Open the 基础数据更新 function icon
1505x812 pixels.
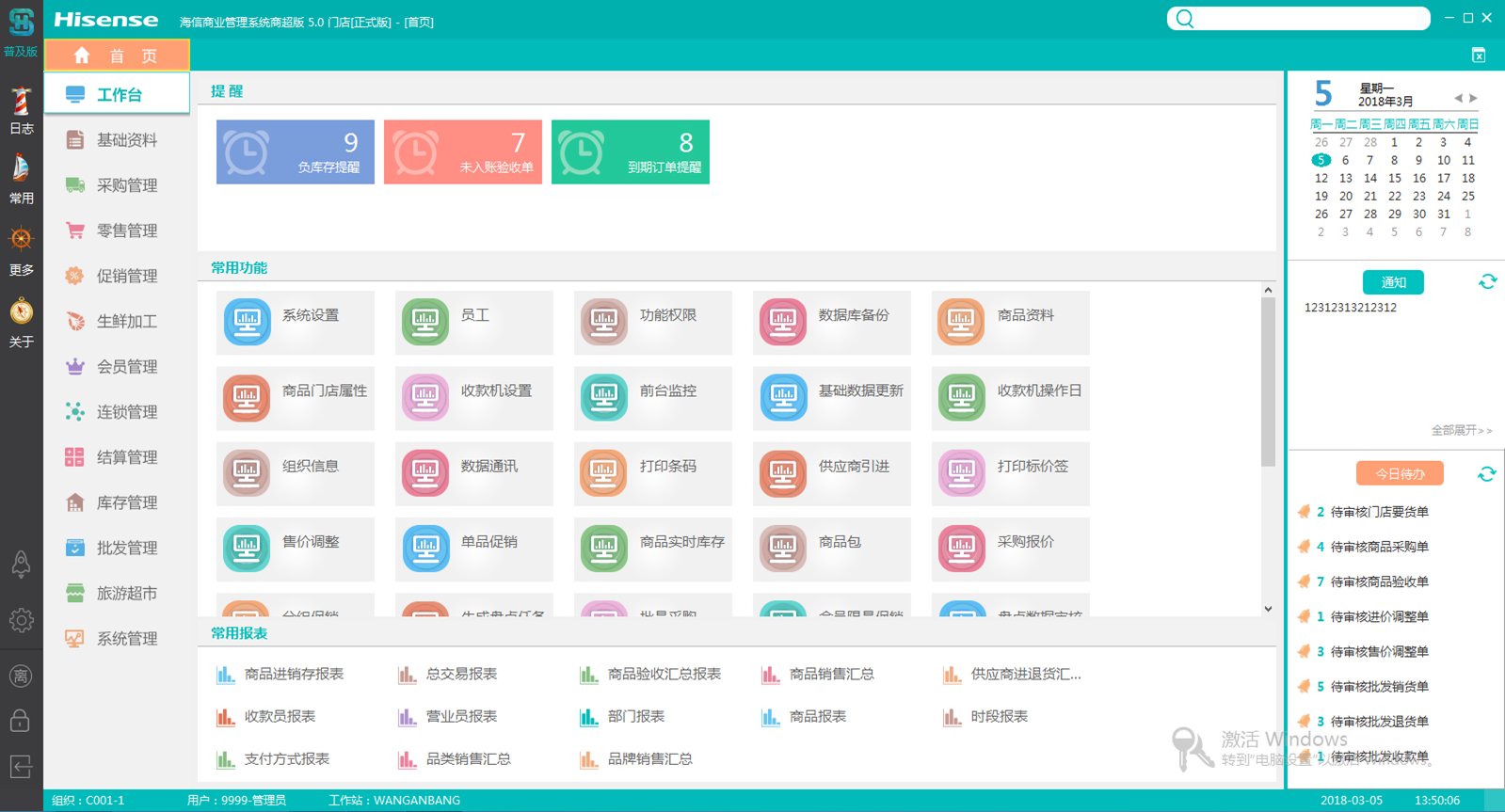(783, 397)
